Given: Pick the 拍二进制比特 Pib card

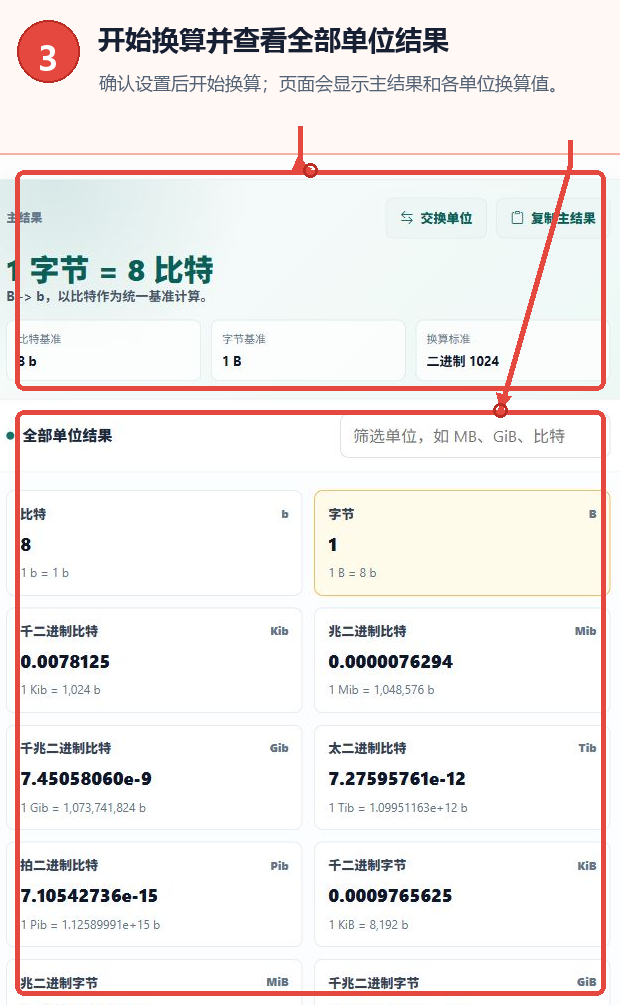Looking at the screenshot, I should click(x=154, y=895).
